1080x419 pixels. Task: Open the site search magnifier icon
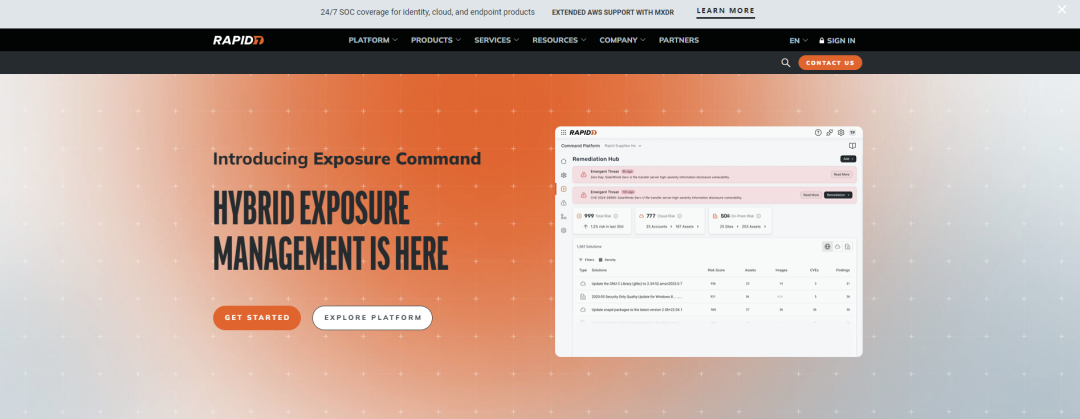point(786,63)
